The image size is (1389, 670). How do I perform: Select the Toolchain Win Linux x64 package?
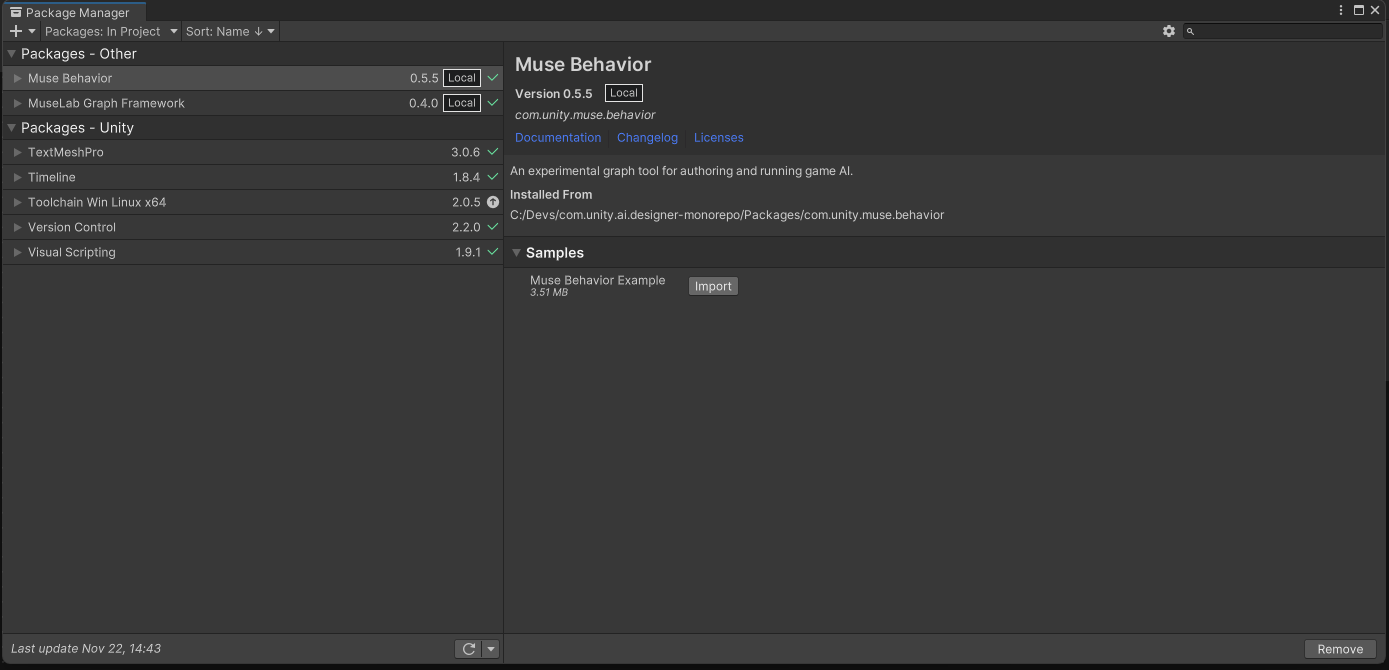[252, 202]
